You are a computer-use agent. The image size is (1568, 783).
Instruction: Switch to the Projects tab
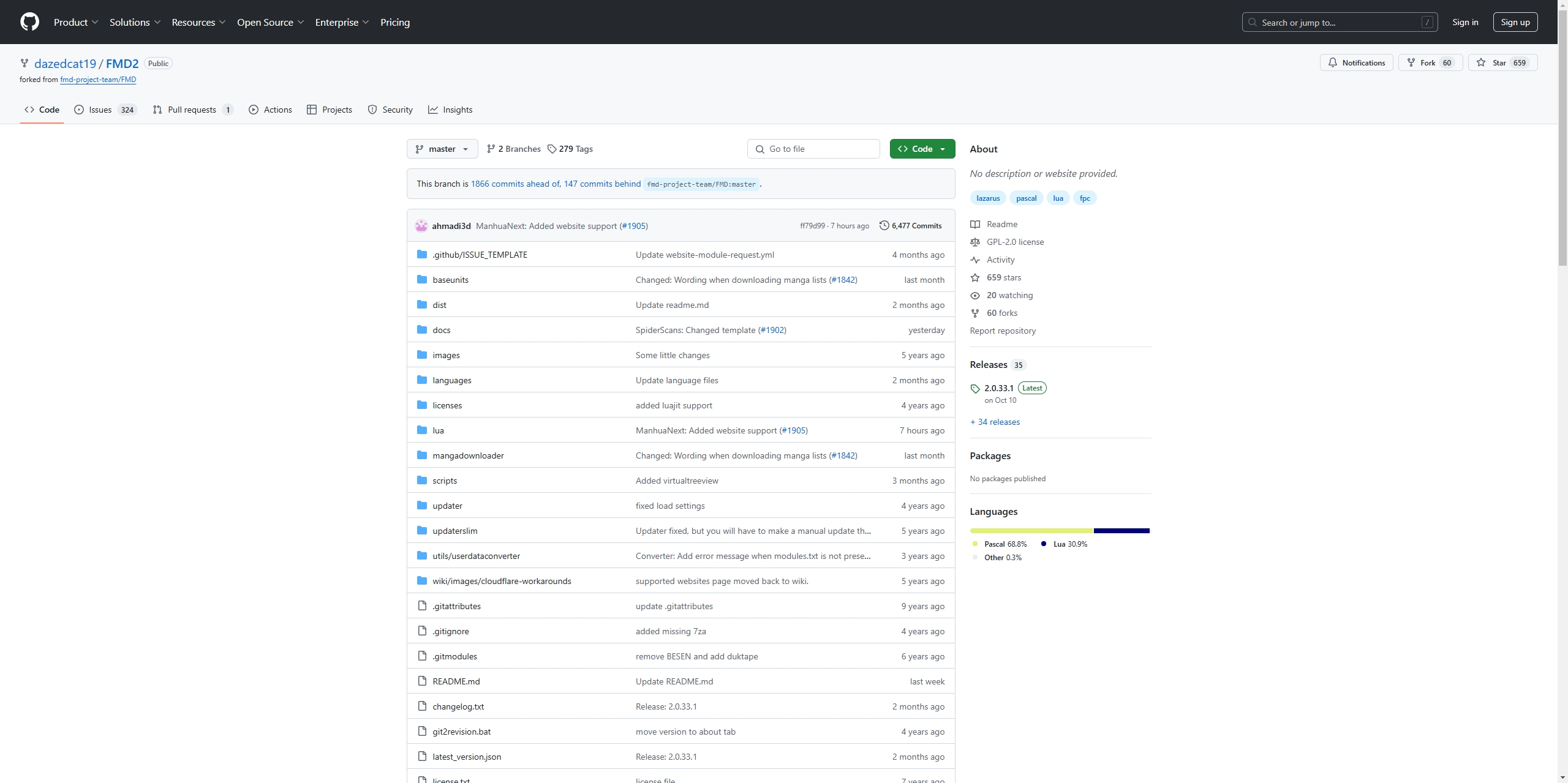point(330,110)
